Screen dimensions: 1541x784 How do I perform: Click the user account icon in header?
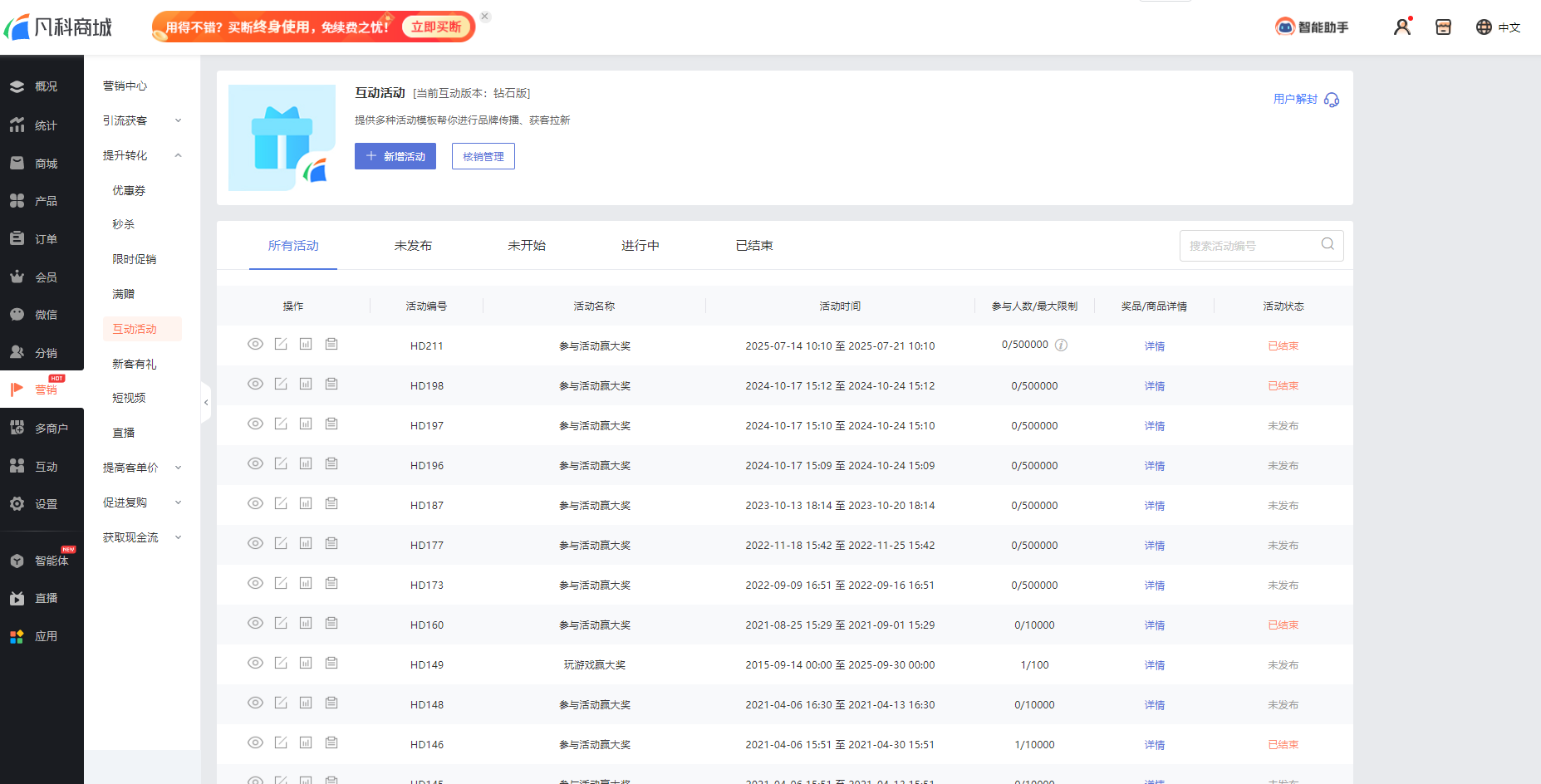[x=1402, y=27]
